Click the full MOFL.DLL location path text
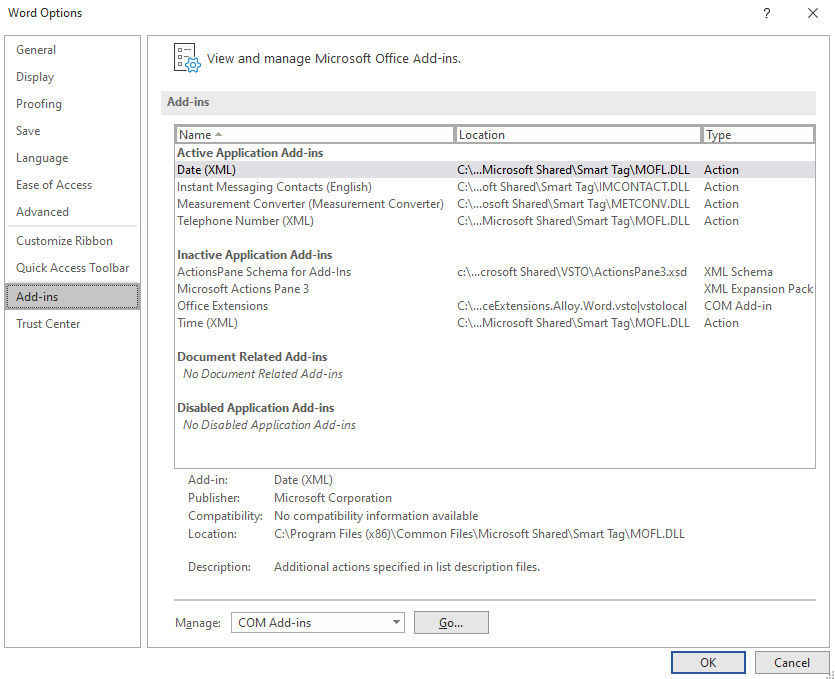 click(x=479, y=534)
